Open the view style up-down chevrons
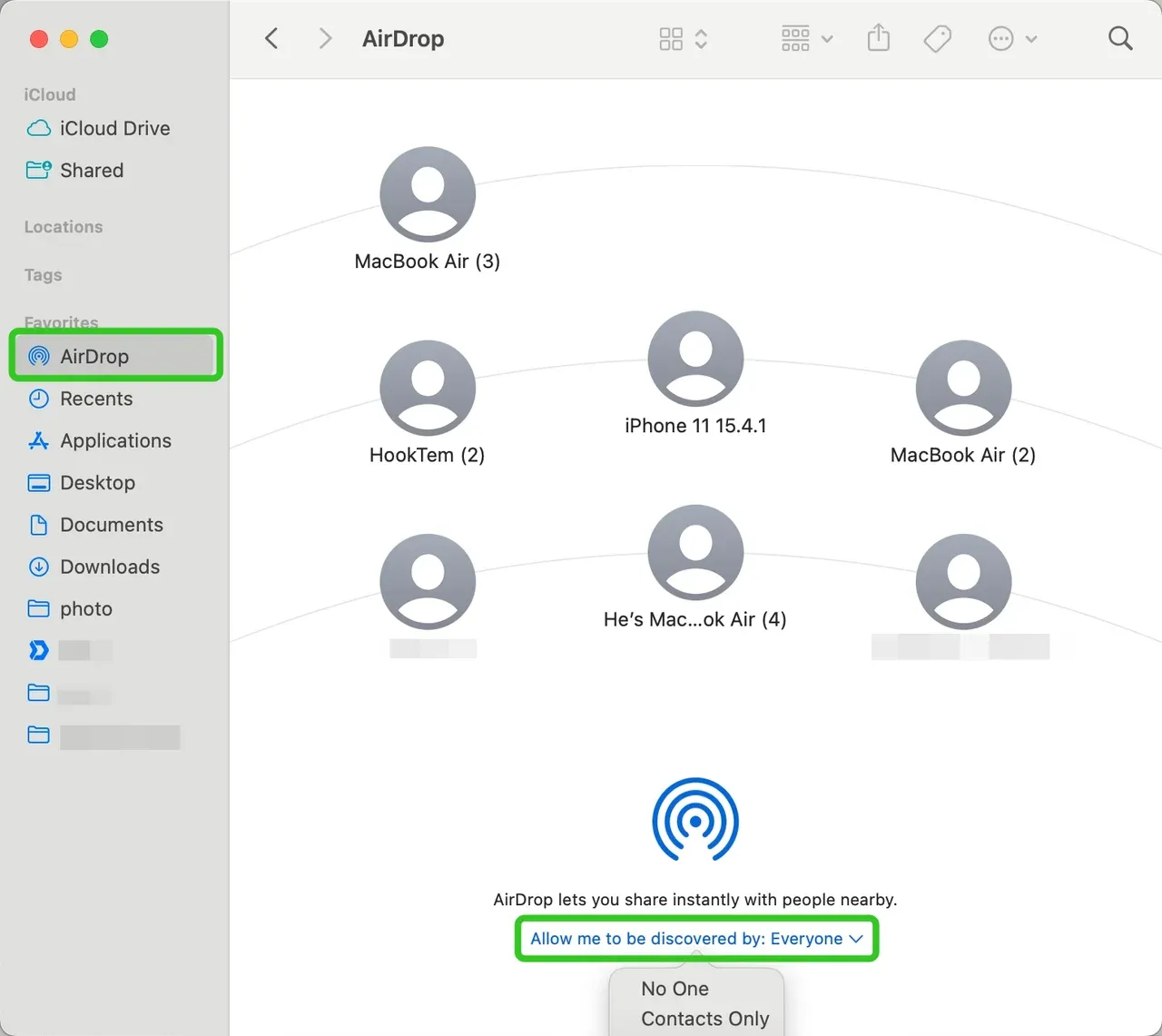The image size is (1162, 1036). pos(701,39)
